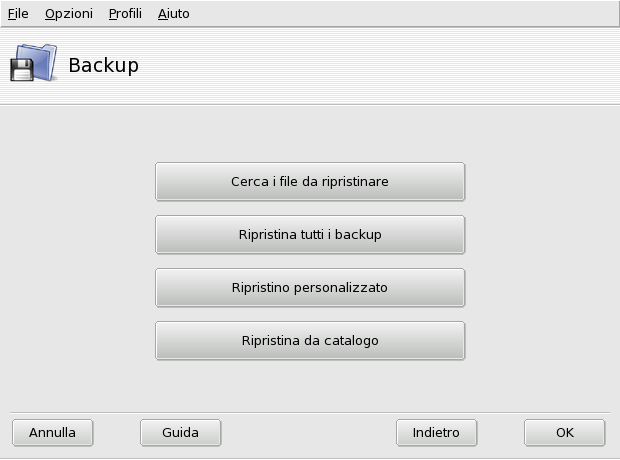Launch the custom restore option

click(310, 288)
